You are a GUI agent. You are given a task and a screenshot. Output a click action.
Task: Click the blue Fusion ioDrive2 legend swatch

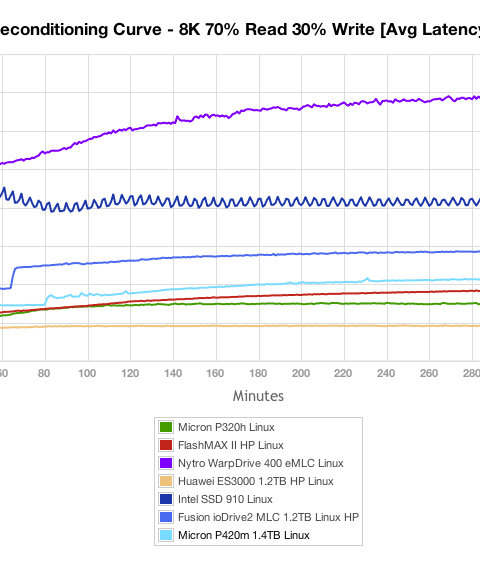coord(166,517)
